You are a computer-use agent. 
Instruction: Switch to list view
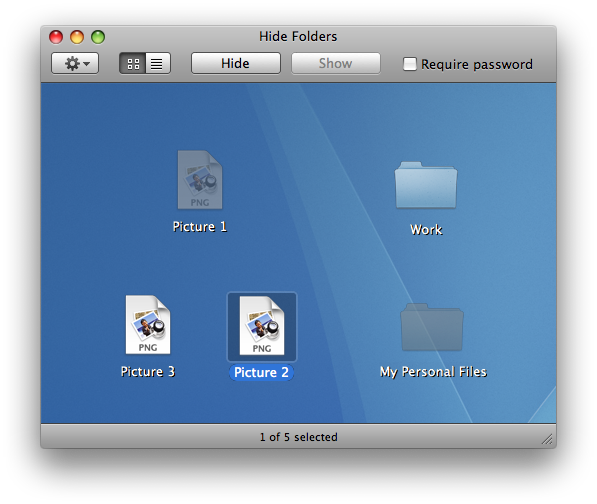tap(158, 63)
